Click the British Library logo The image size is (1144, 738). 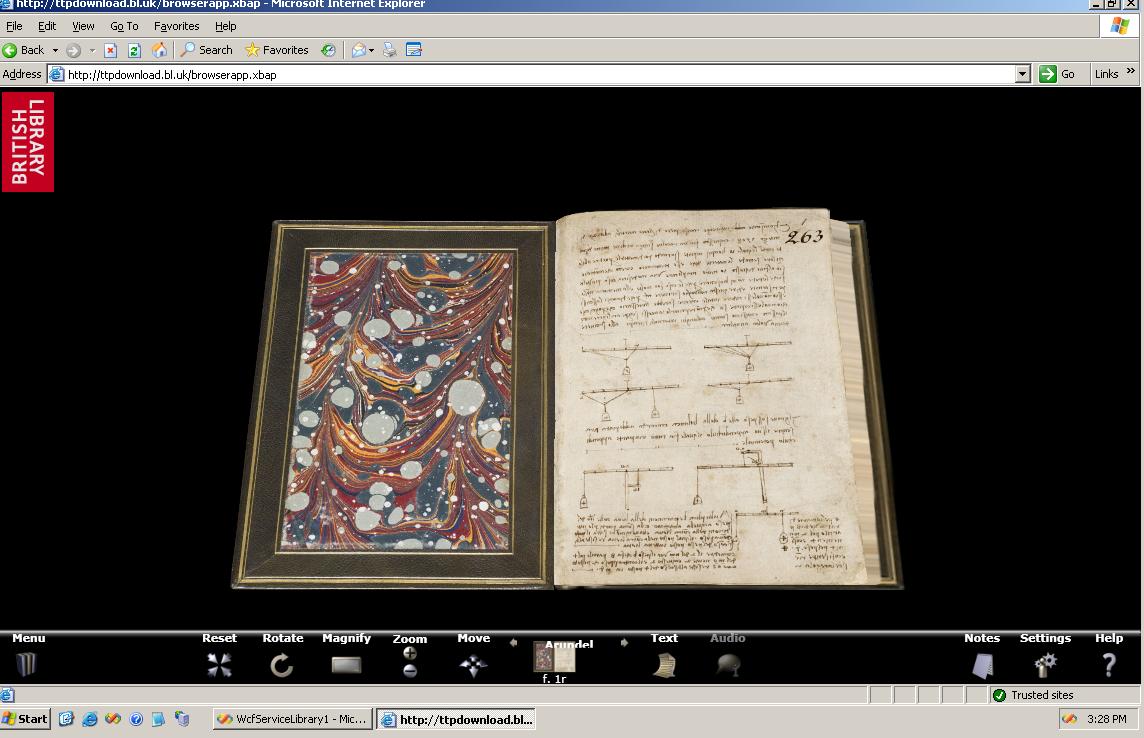(28, 141)
